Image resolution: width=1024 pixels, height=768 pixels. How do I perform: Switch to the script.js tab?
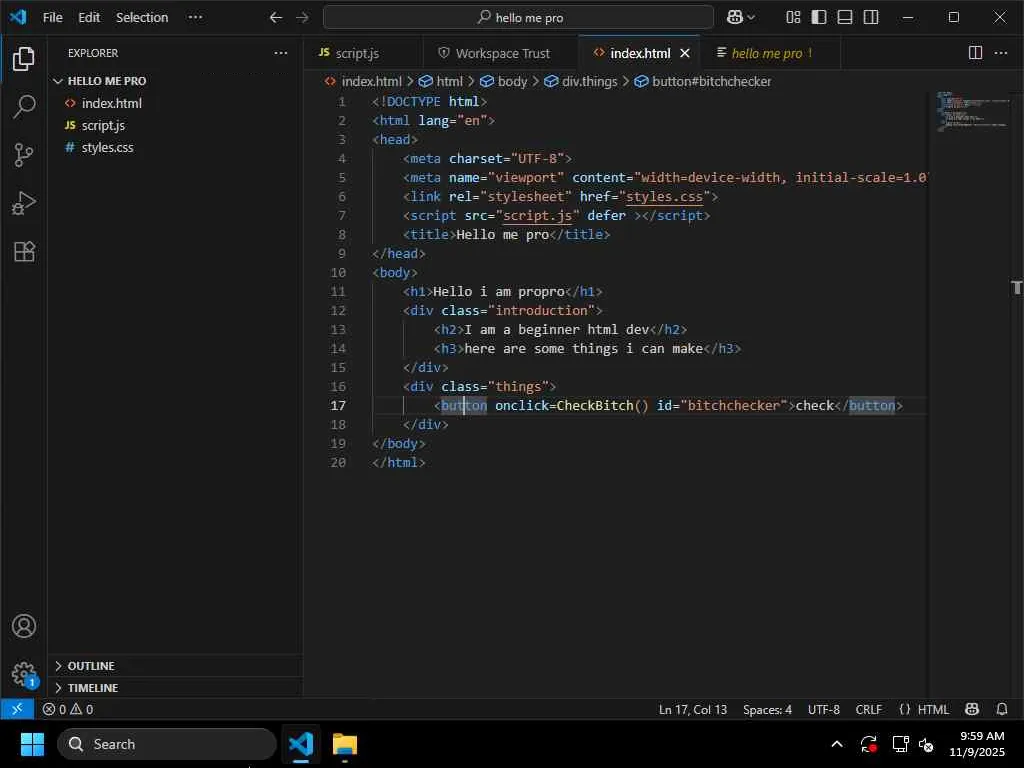coord(357,53)
